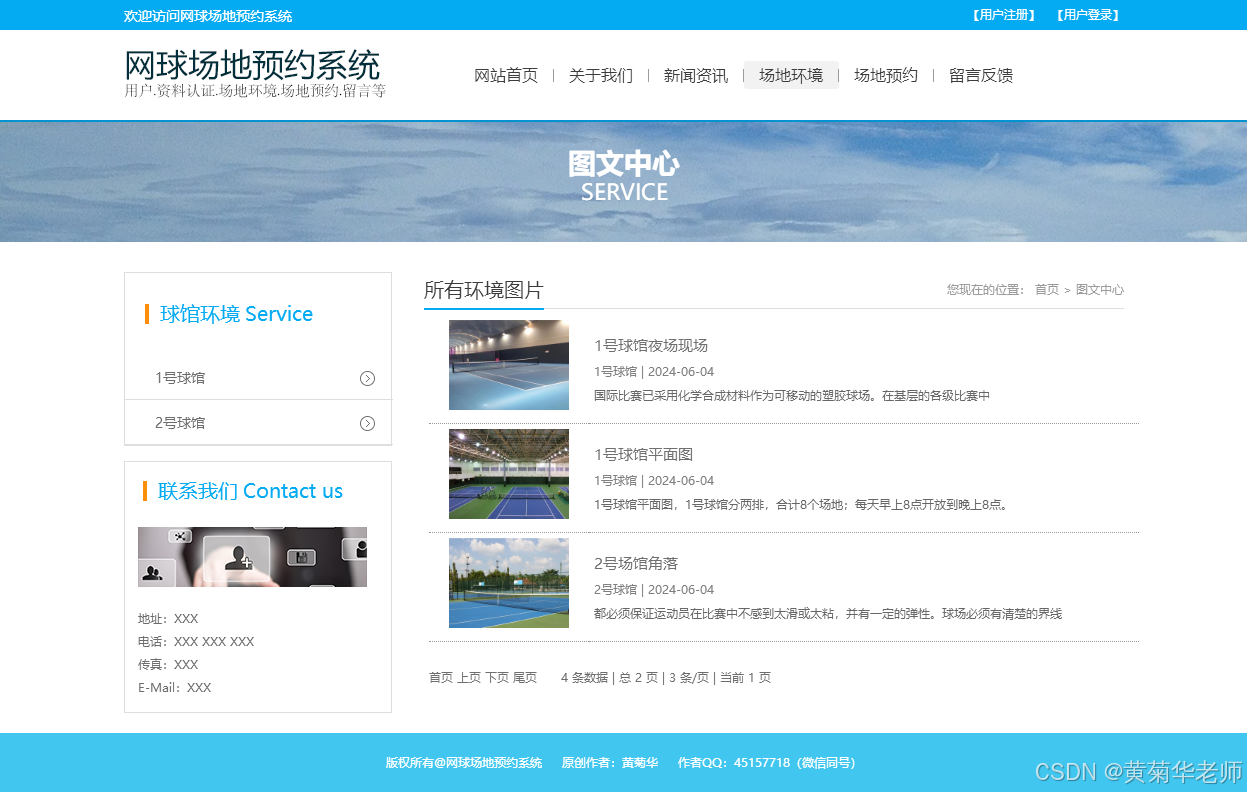Image resolution: width=1247 pixels, height=792 pixels.
Task: Click the 下页 next page control
Action: [x=491, y=677]
